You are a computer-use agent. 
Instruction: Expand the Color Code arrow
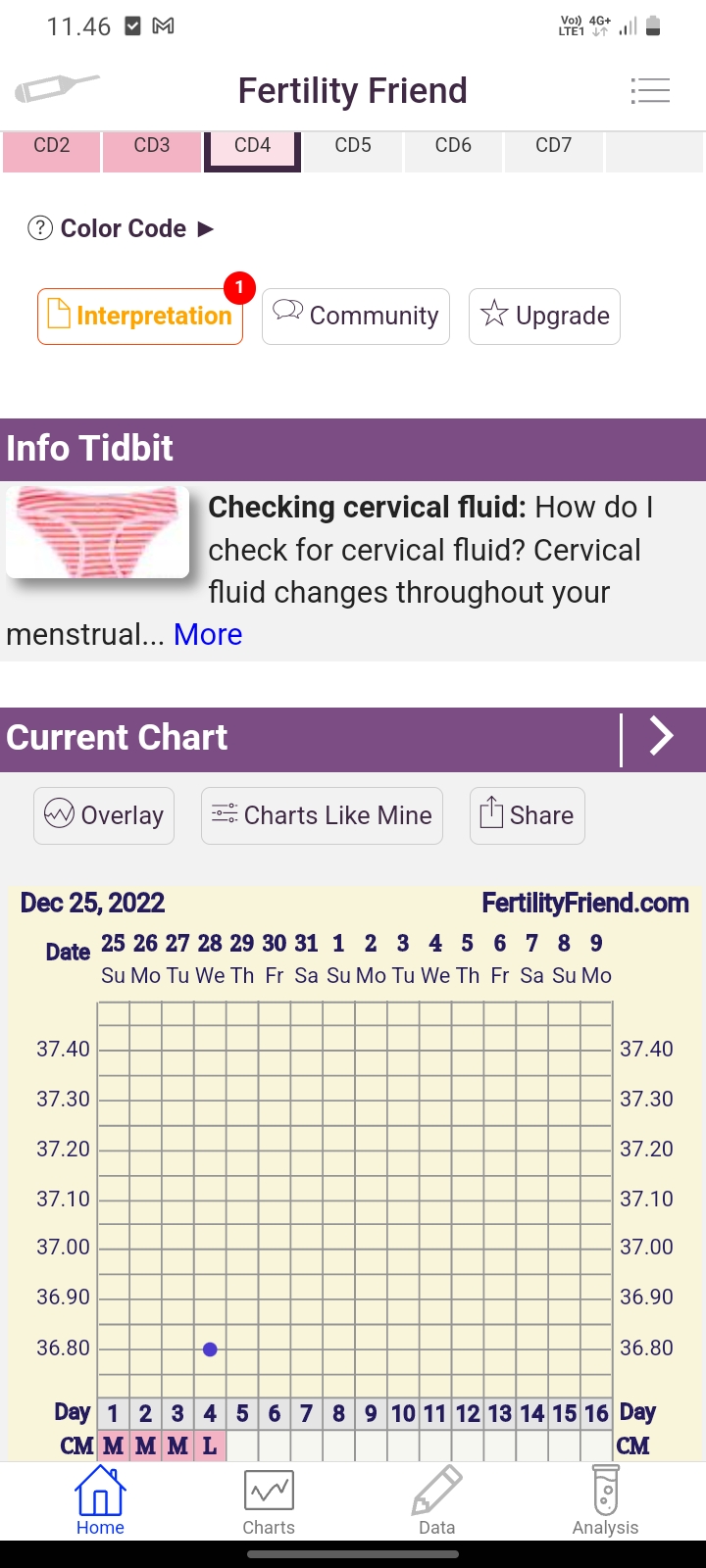[206, 228]
